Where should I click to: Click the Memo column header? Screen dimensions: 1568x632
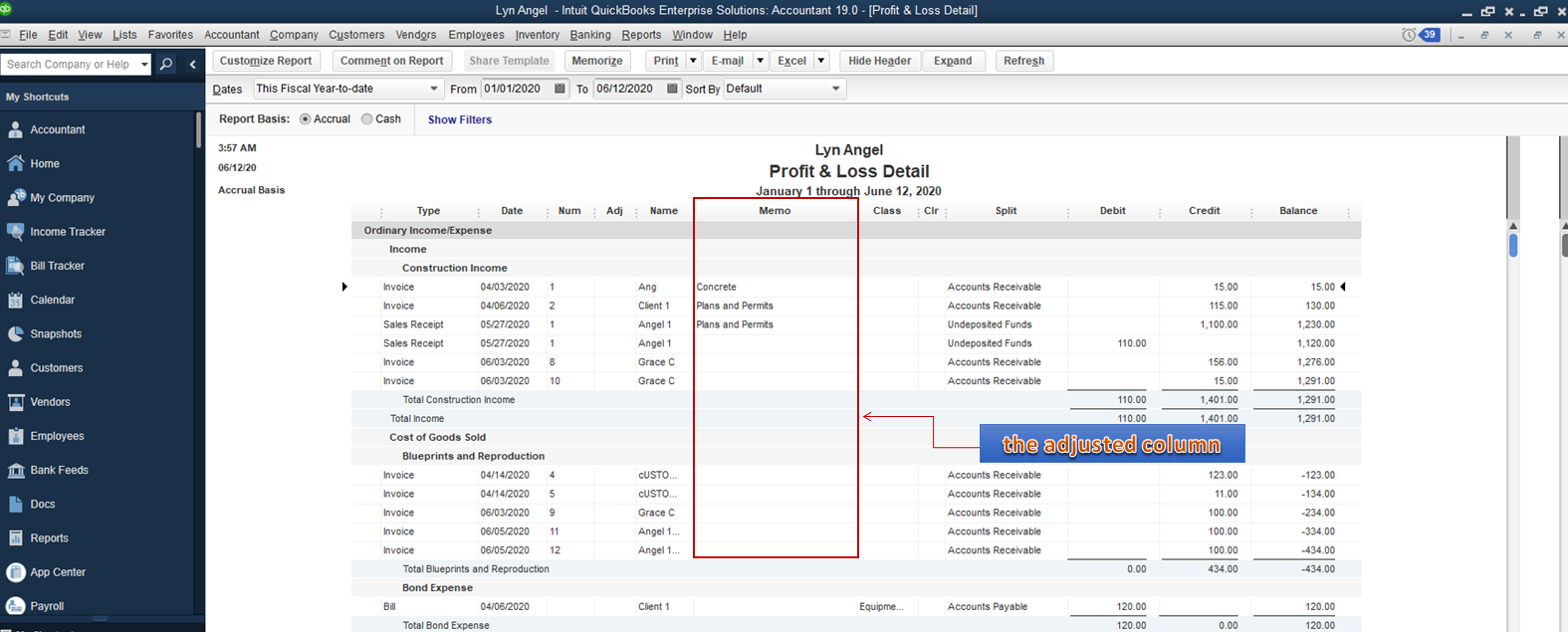click(x=775, y=211)
